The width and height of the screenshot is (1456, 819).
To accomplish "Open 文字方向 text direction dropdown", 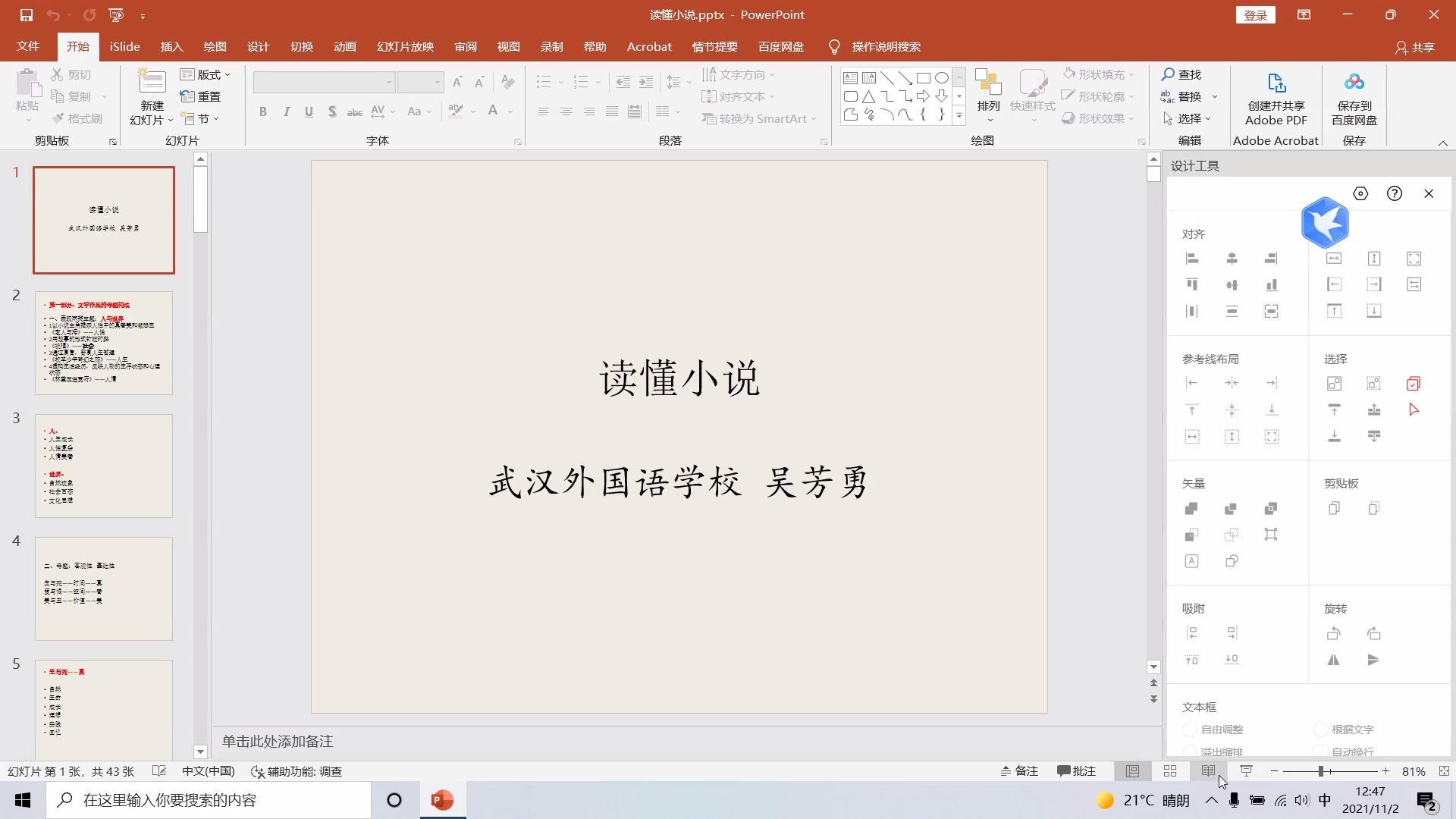I will click(739, 74).
